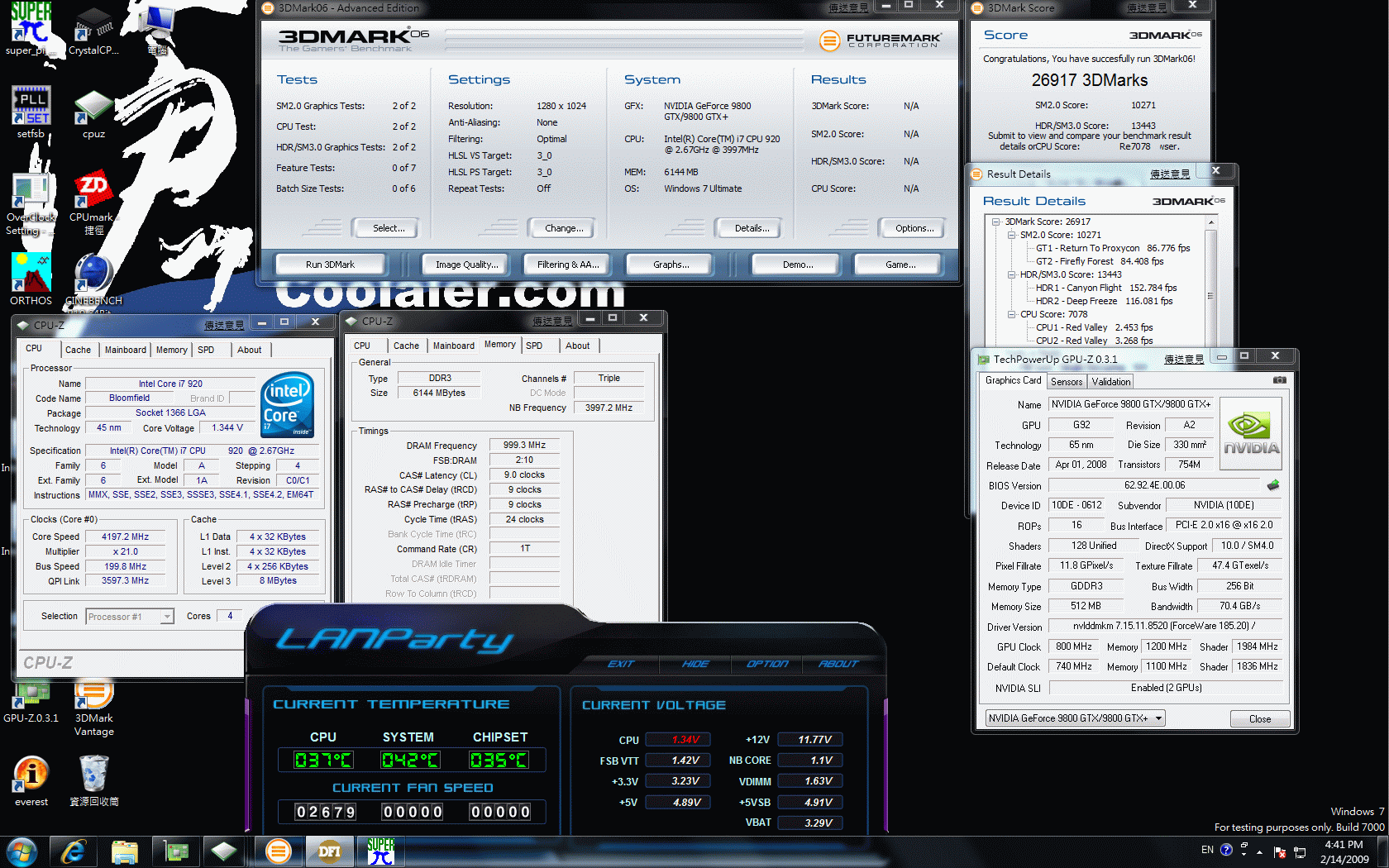This screenshot has width=1389, height=868.
Task: Collapse the SM2.0 Score 10271 node
Action: [1011, 235]
